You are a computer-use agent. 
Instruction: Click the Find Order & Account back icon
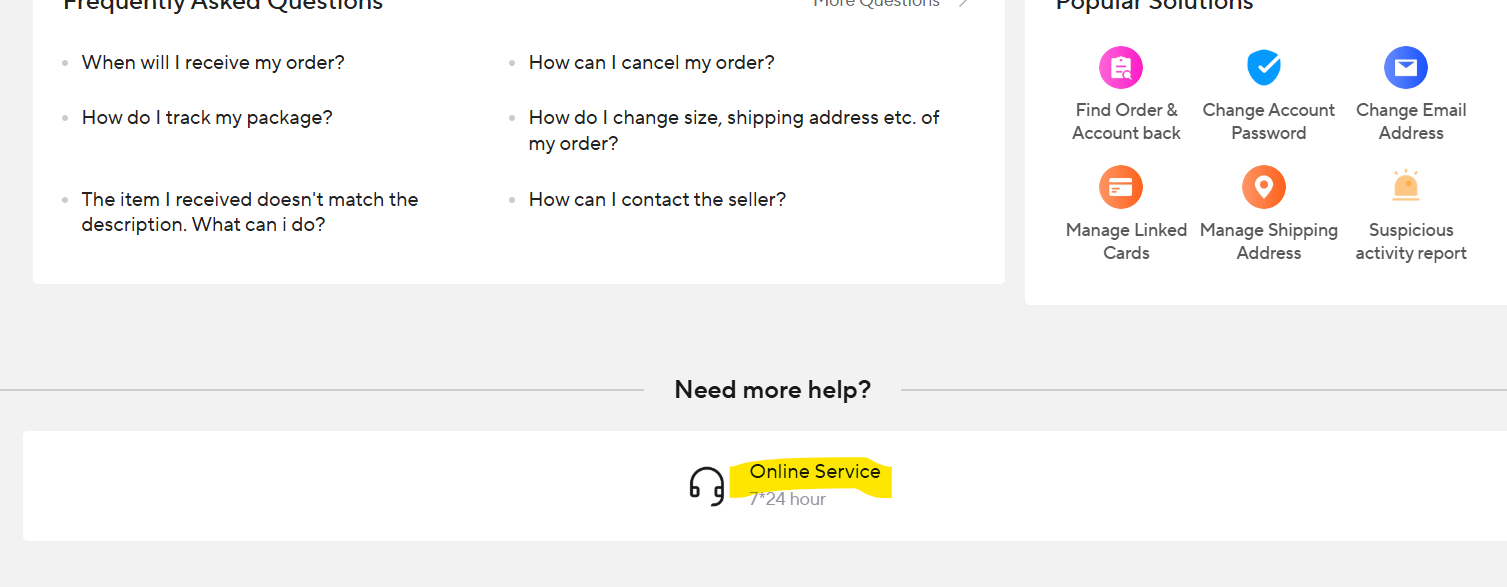[1121, 68]
